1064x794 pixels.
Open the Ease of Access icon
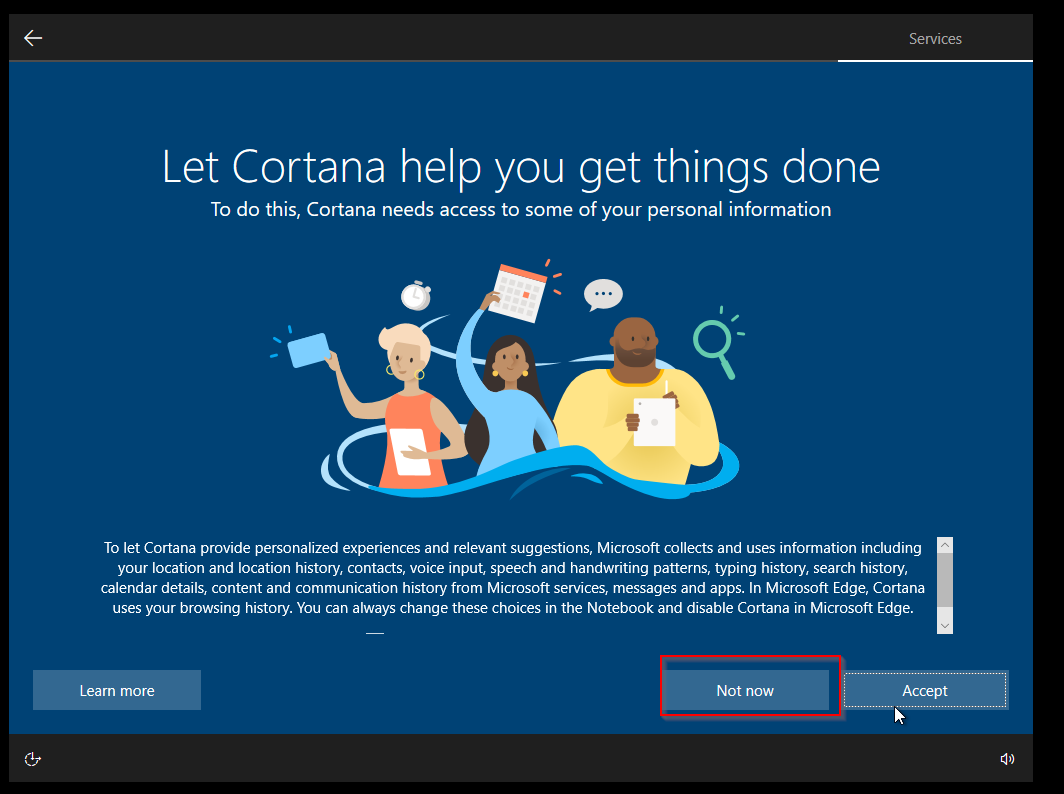click(33, 759)
